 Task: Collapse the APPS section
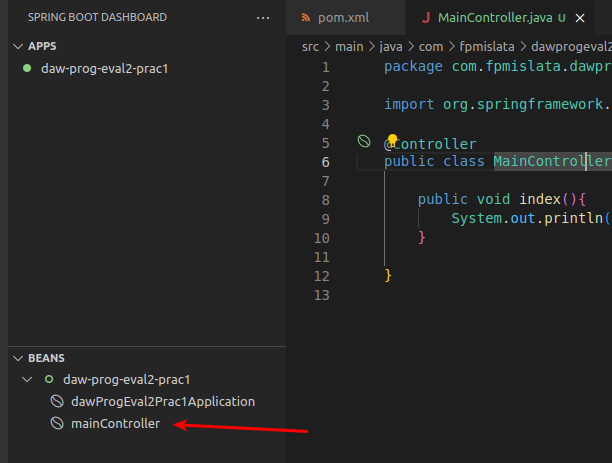pyautogui.click(x=18, y=46)
